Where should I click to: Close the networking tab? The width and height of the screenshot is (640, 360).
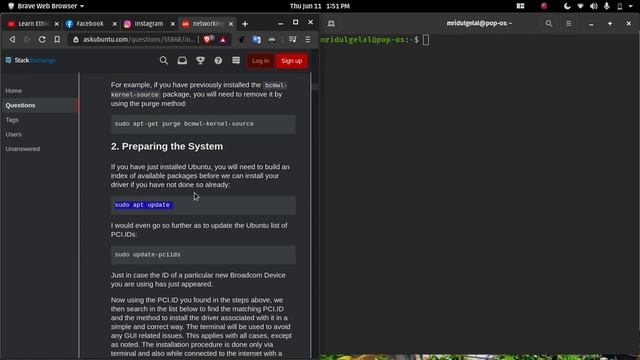point(231,24)
